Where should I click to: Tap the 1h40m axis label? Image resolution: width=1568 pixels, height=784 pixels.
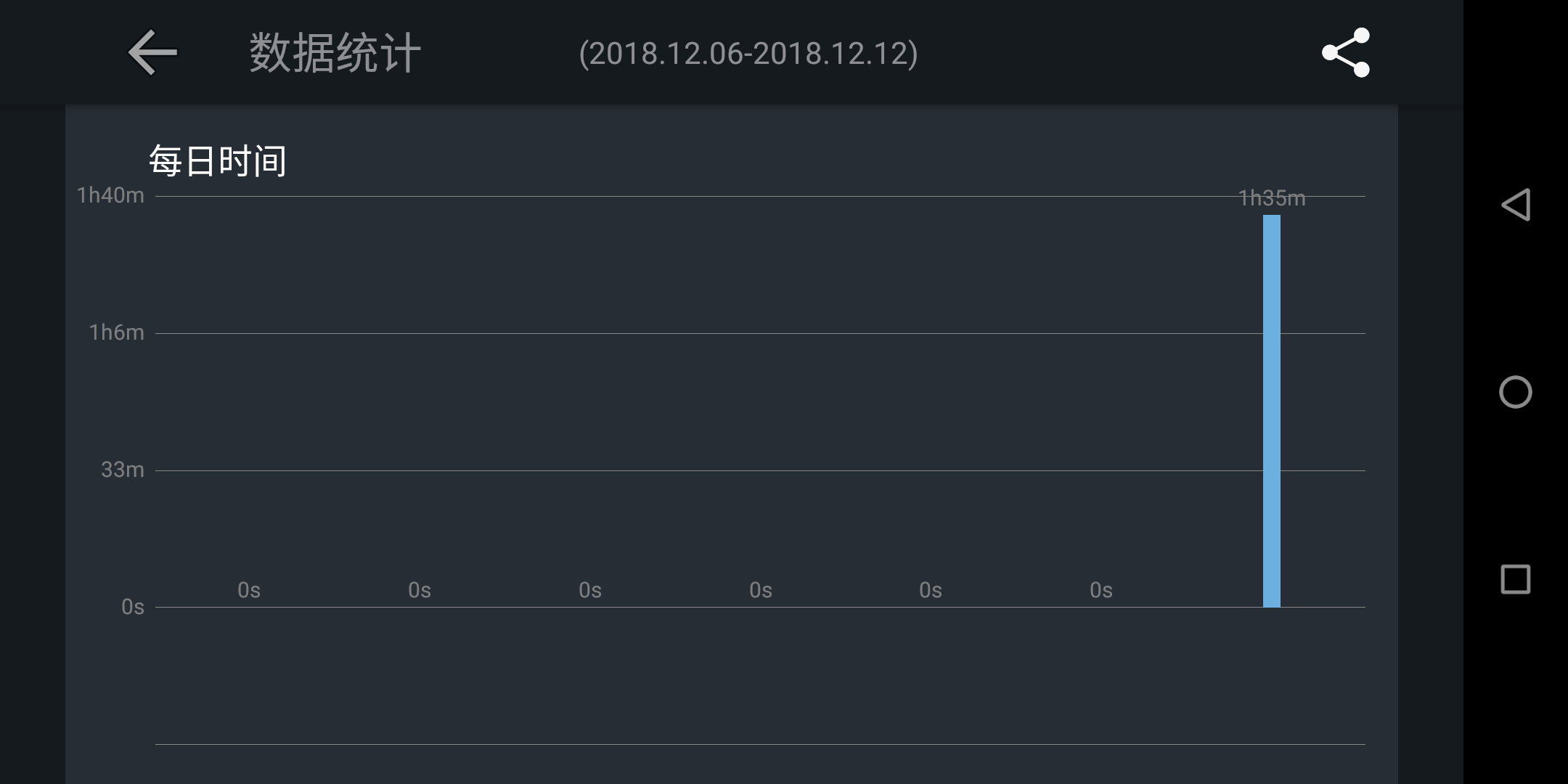coord(111,195)
